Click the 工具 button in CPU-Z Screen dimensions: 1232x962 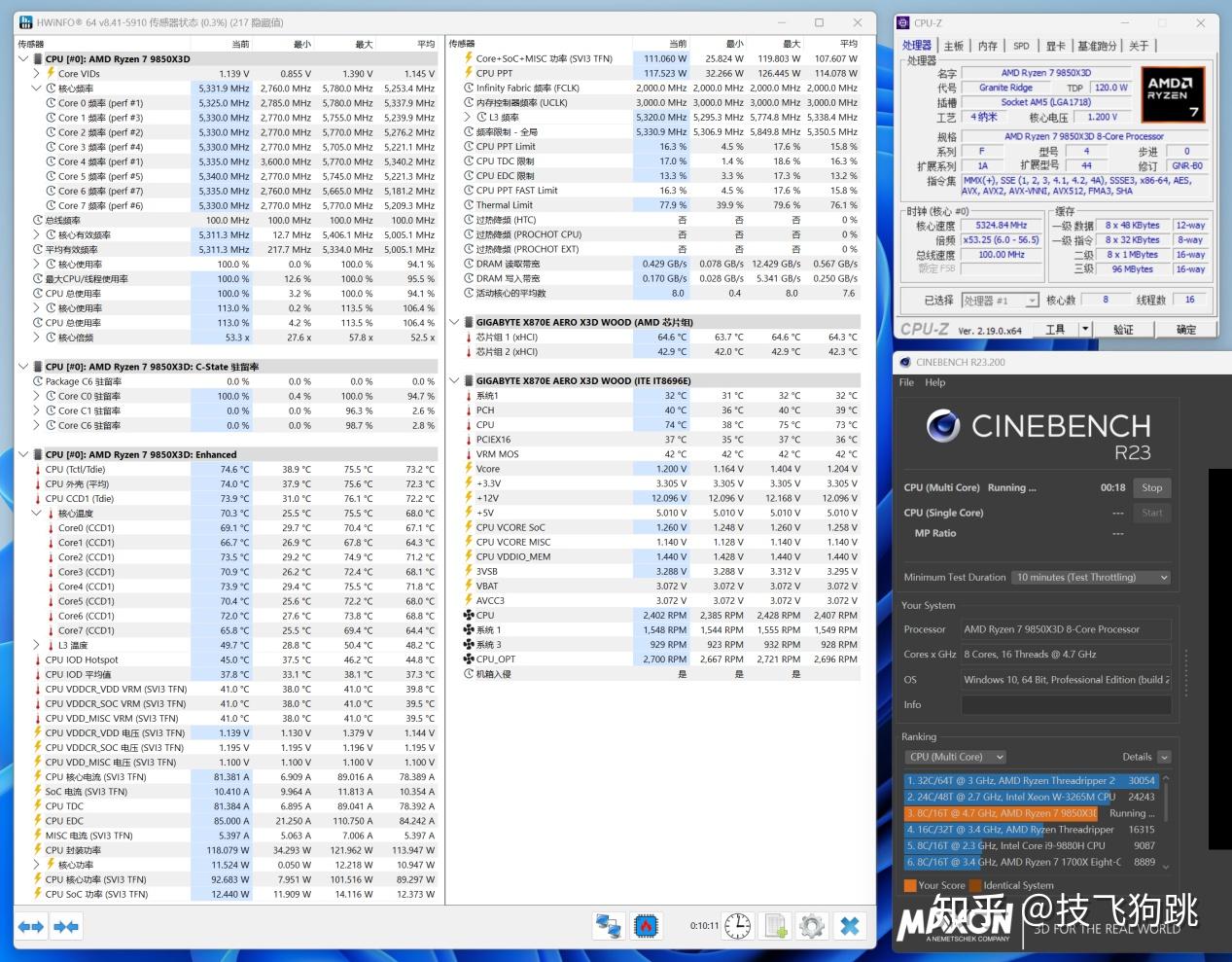[1055, 330]
